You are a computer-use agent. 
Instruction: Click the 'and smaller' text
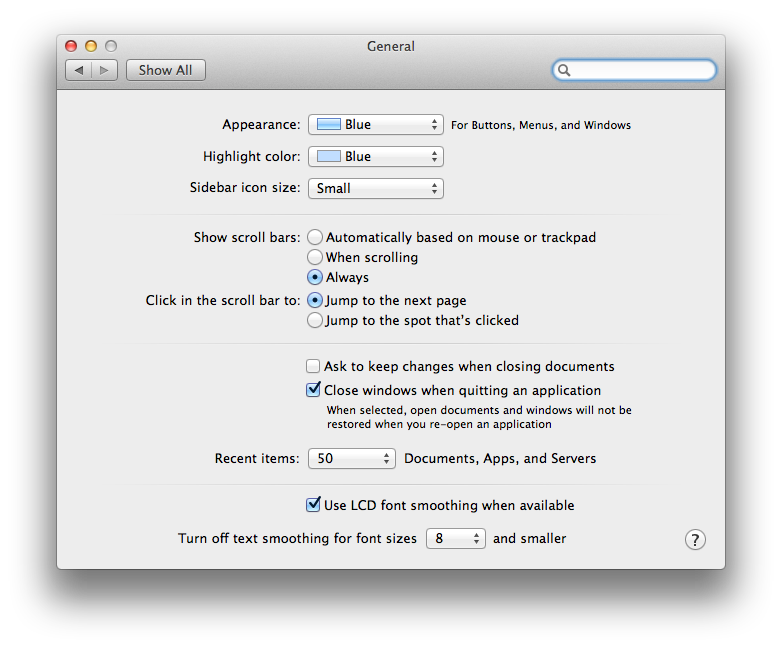pos(529,539)
